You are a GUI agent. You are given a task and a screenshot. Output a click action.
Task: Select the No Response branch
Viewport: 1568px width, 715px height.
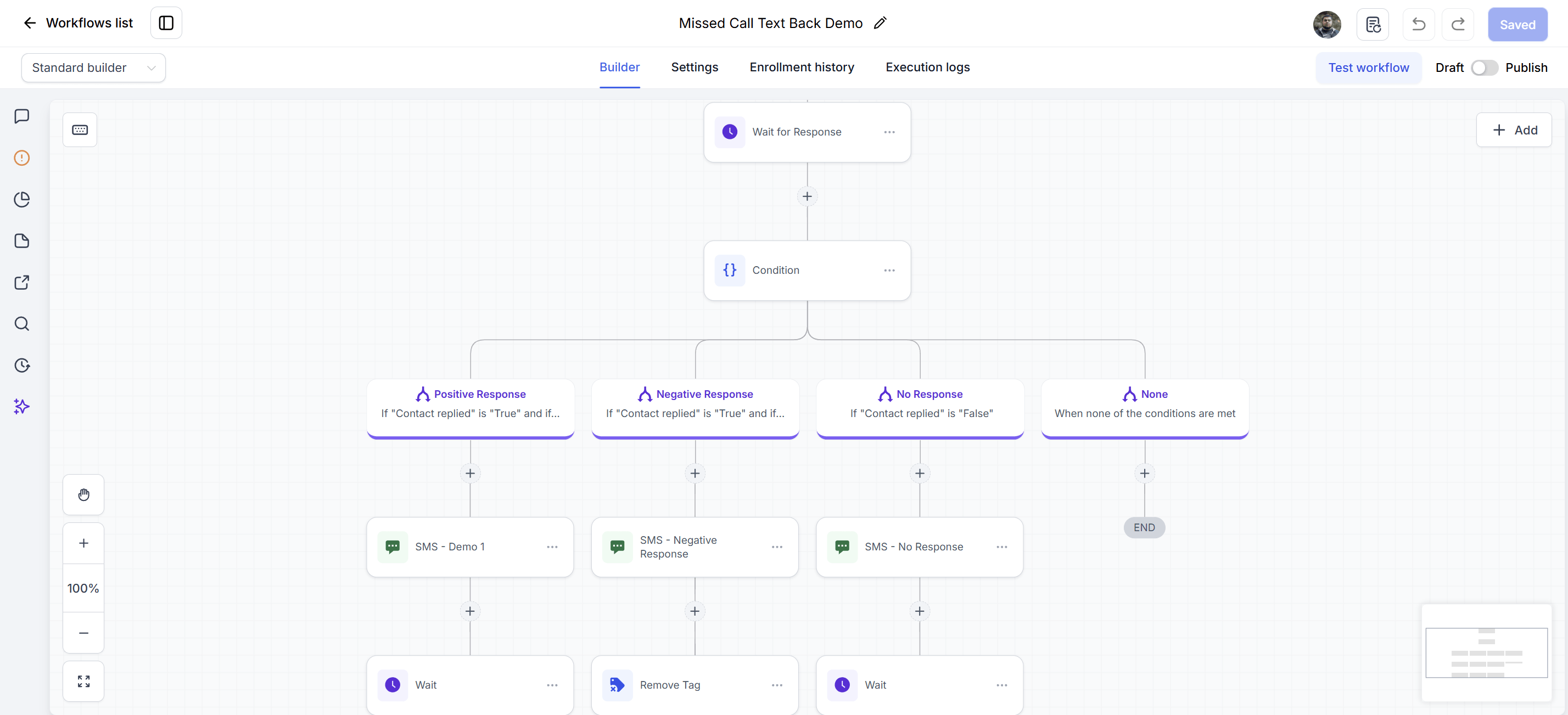pos(920,408)
